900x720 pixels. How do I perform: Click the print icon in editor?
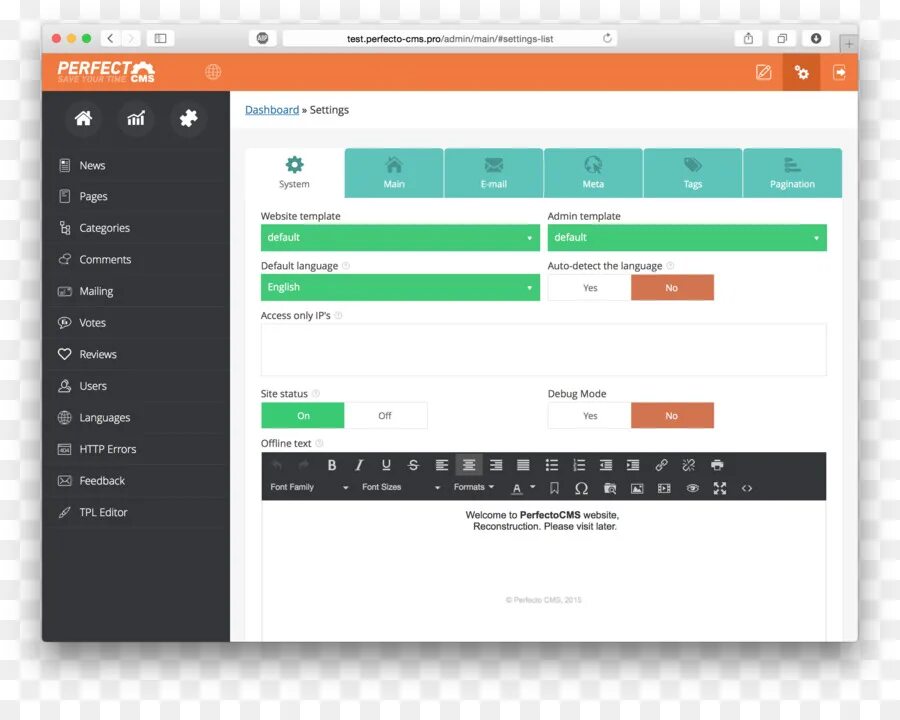[x=717, y=465]
